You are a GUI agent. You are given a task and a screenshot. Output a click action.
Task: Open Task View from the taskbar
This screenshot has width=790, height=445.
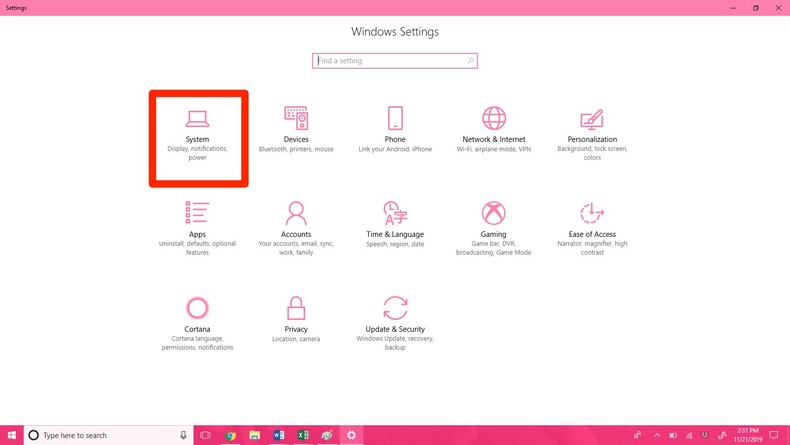[x=205, y=435]
